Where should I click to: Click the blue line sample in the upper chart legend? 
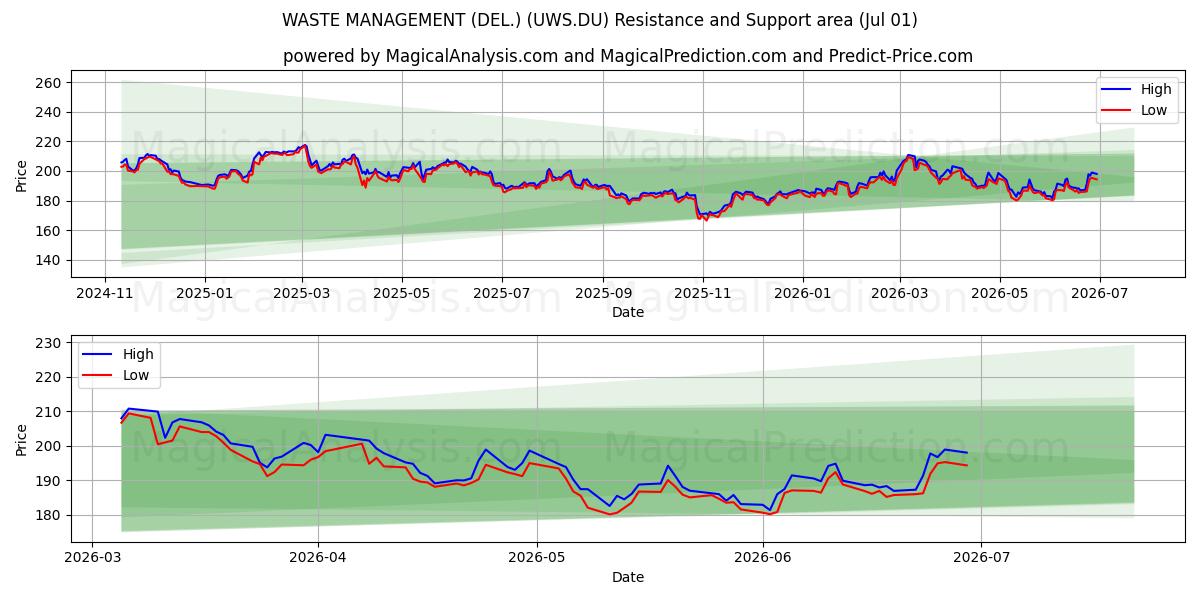(x=1118, y=90)
